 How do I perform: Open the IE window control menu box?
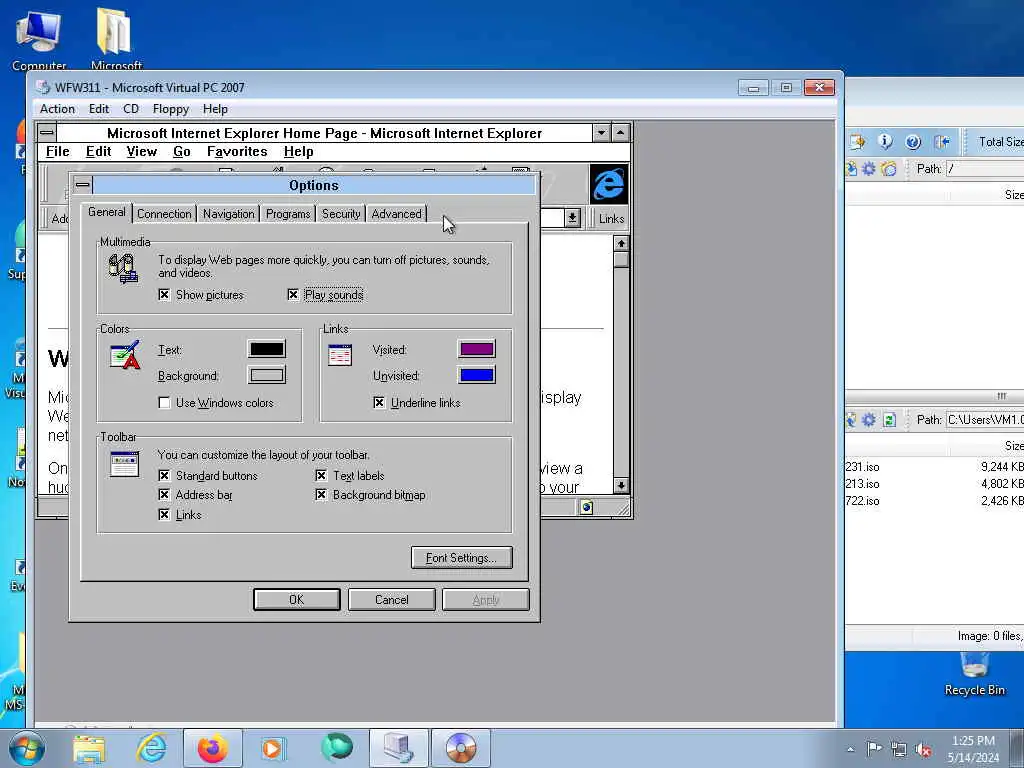tap(47, 133)
